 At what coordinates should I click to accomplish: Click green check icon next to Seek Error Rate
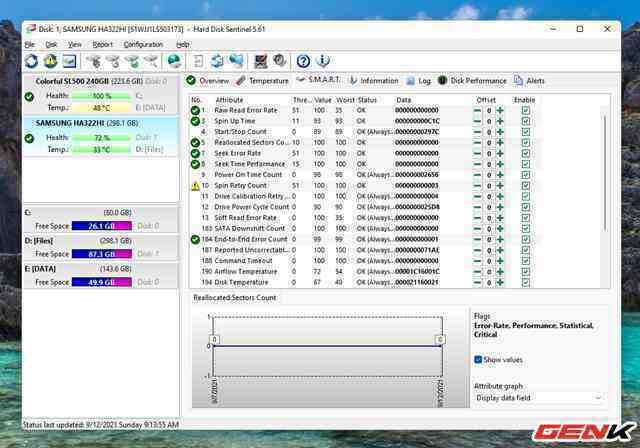tap(196, 153)
